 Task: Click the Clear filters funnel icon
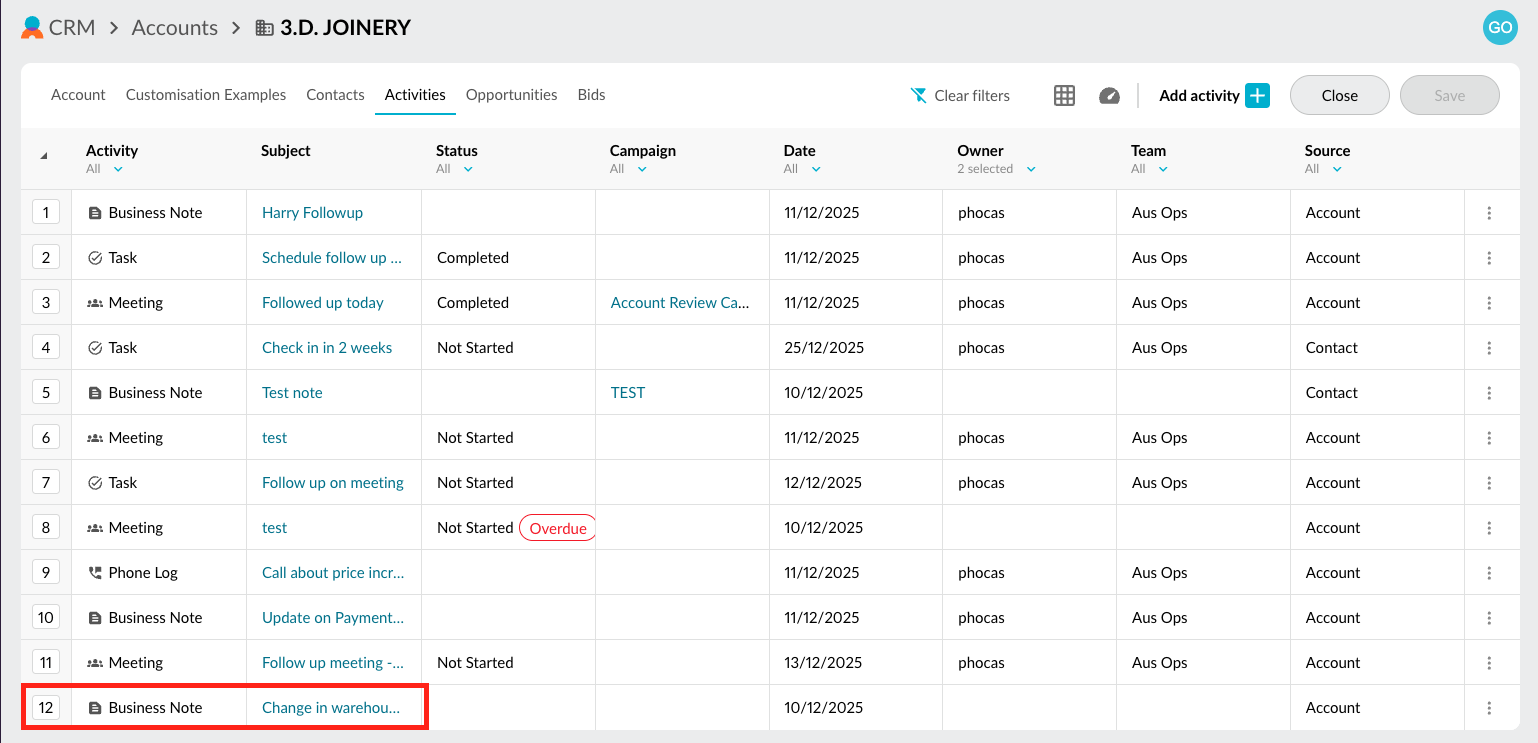[x=919, y=96]
